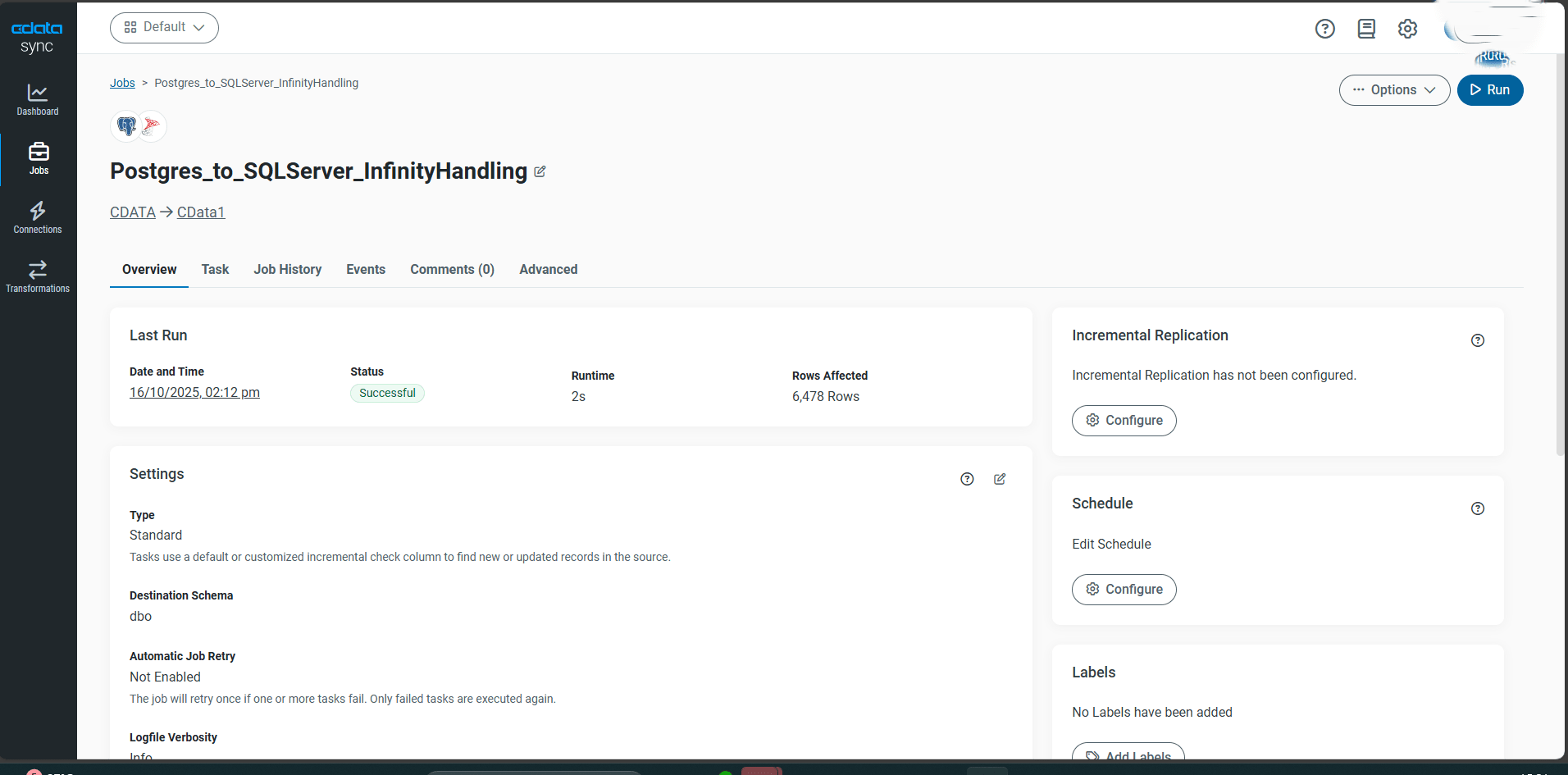Show help for Settings section
The width and height of the screenshot is (1568, 775).
click(967, 479)
